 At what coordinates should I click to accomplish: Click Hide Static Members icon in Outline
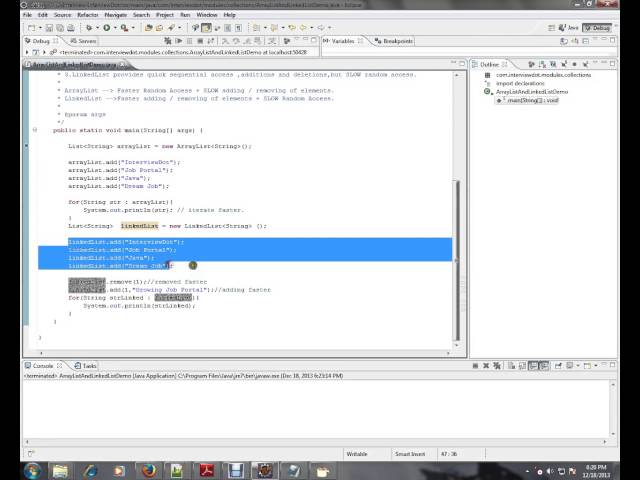[564, 64]
